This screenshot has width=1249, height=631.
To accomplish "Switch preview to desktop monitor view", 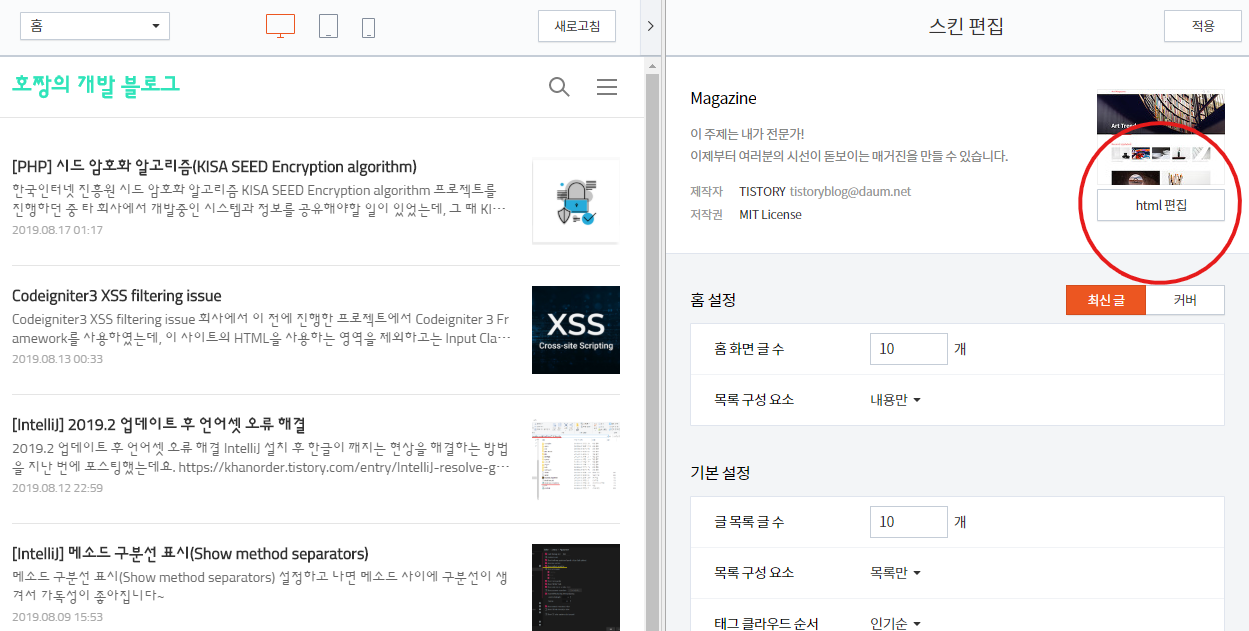I will tap(281, 26).
